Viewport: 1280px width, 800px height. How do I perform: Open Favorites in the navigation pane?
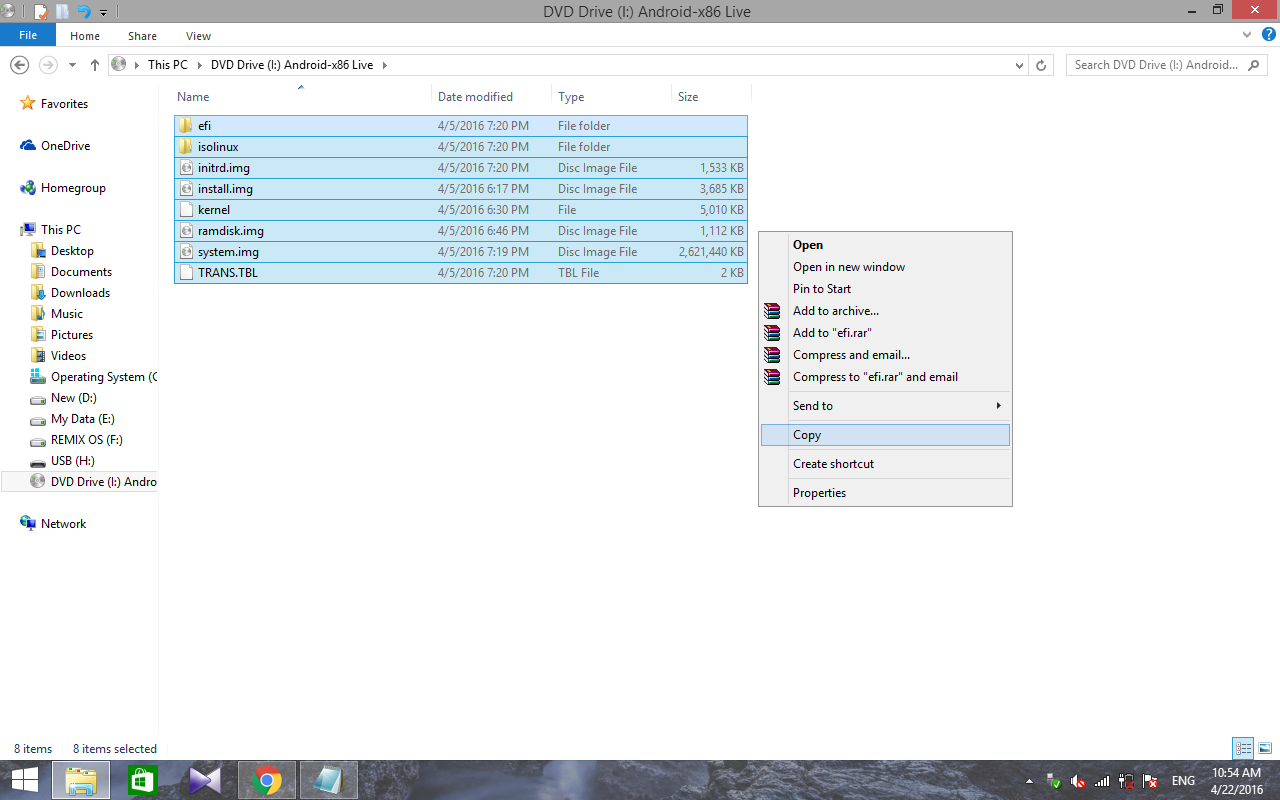64,104
